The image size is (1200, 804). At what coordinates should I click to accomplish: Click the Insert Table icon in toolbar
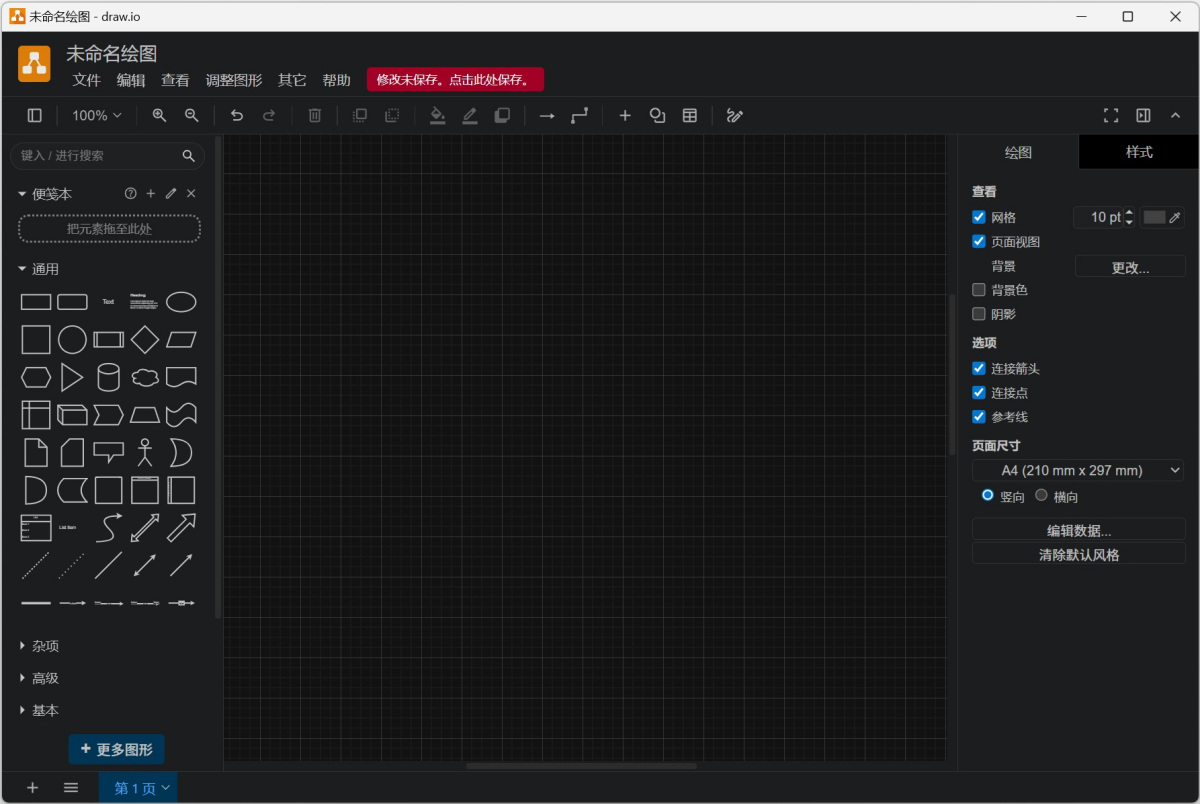pos(689,115)
